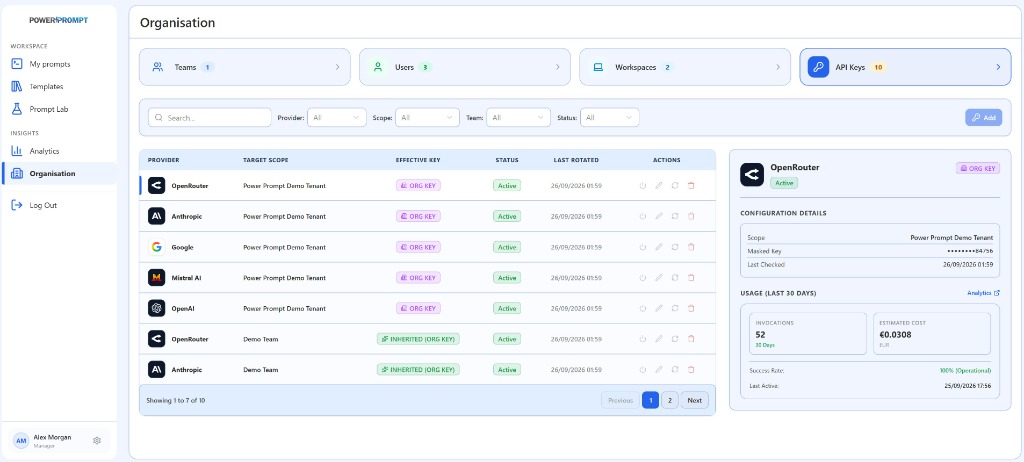Delete the Google API key
Image resolution: width=1024 pixels, height=462 pixels.
(691, 247)
